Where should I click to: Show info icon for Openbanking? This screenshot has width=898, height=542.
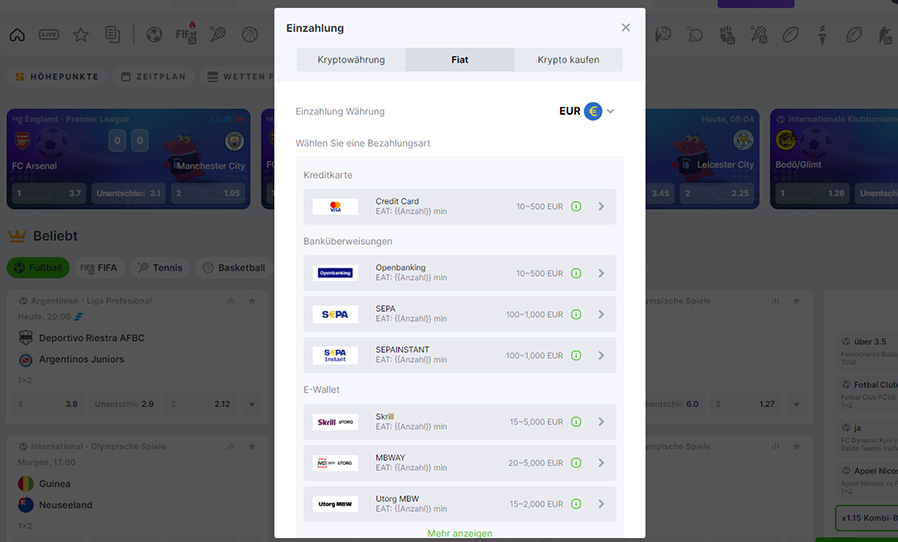coord(576,273)
